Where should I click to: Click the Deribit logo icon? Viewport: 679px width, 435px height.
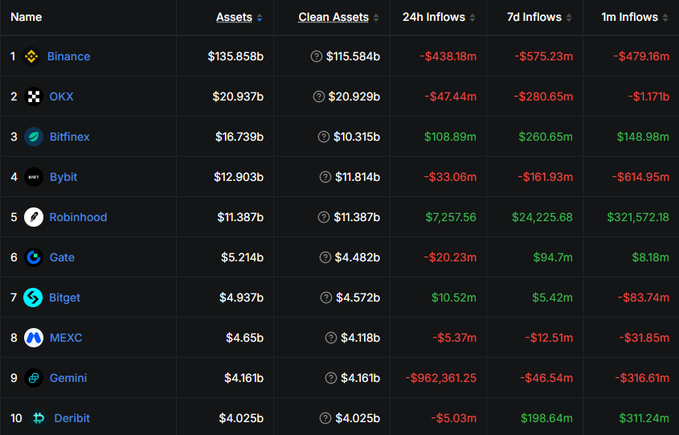(39, 418)
